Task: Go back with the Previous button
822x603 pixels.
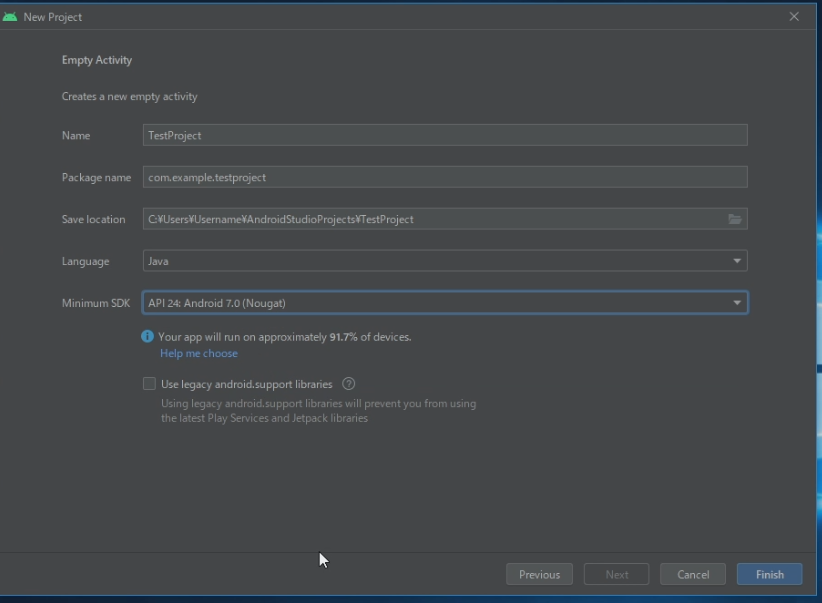Action: click(x=539, y=574)
